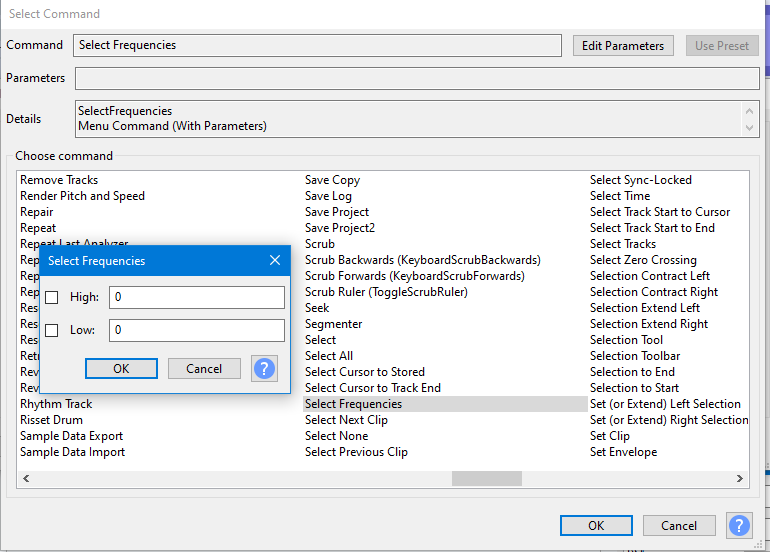Viewport: 770px width, 552px height.
Task: Select the Repeat command
Action: [x=38, y=228]
